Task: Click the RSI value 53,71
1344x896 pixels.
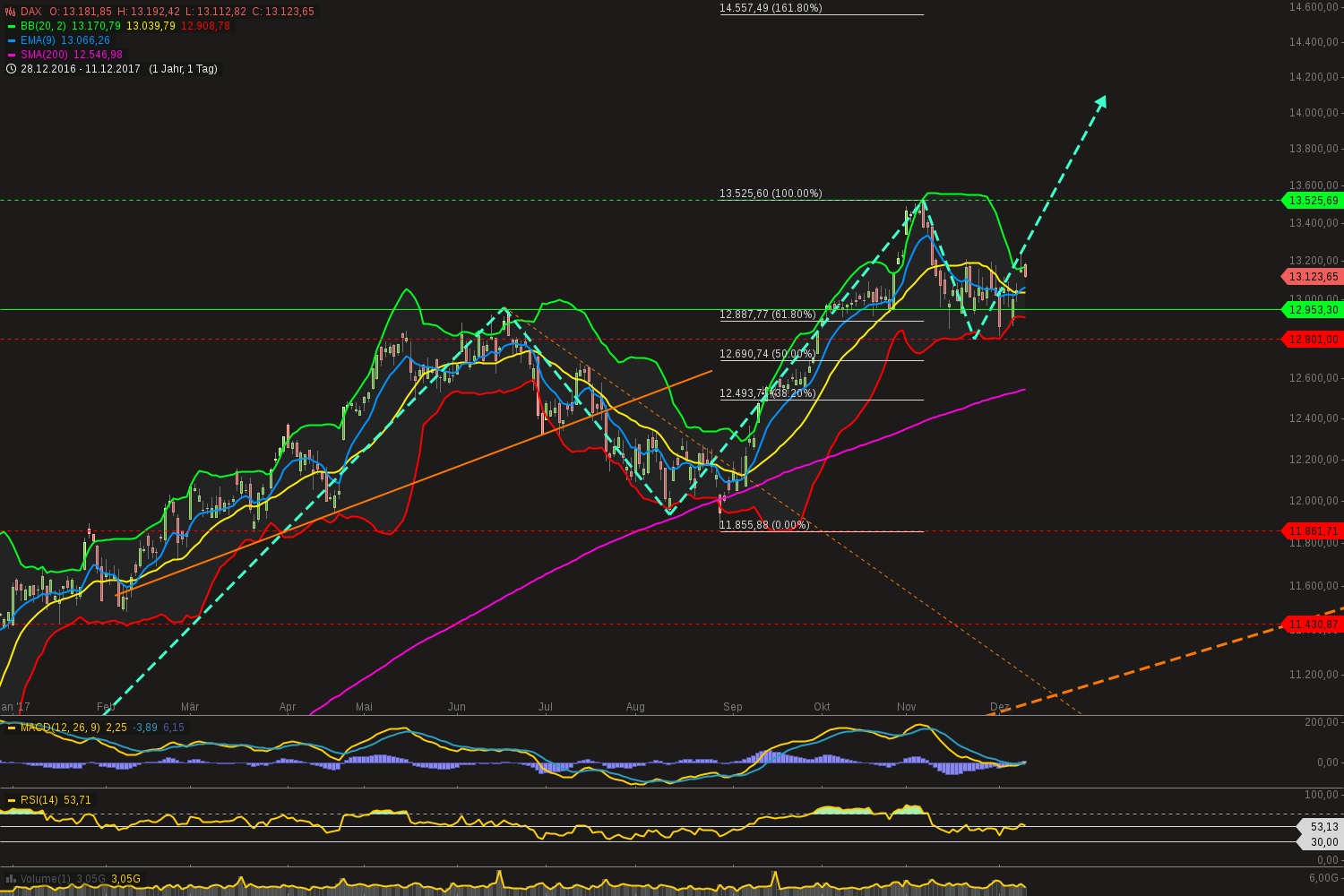Action: pyautogui.click(x=77, y=800)
